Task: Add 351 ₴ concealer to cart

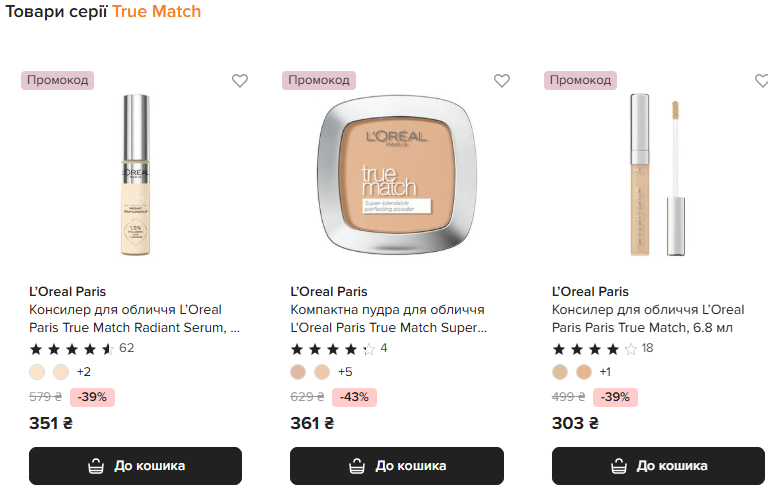Action: pos(135,466)
